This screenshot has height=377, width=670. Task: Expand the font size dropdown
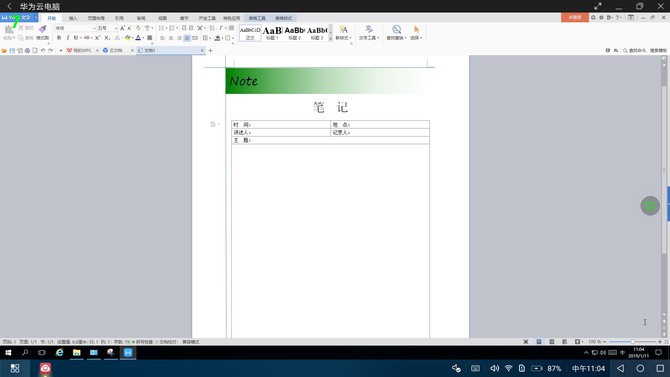tap(116, 28)
